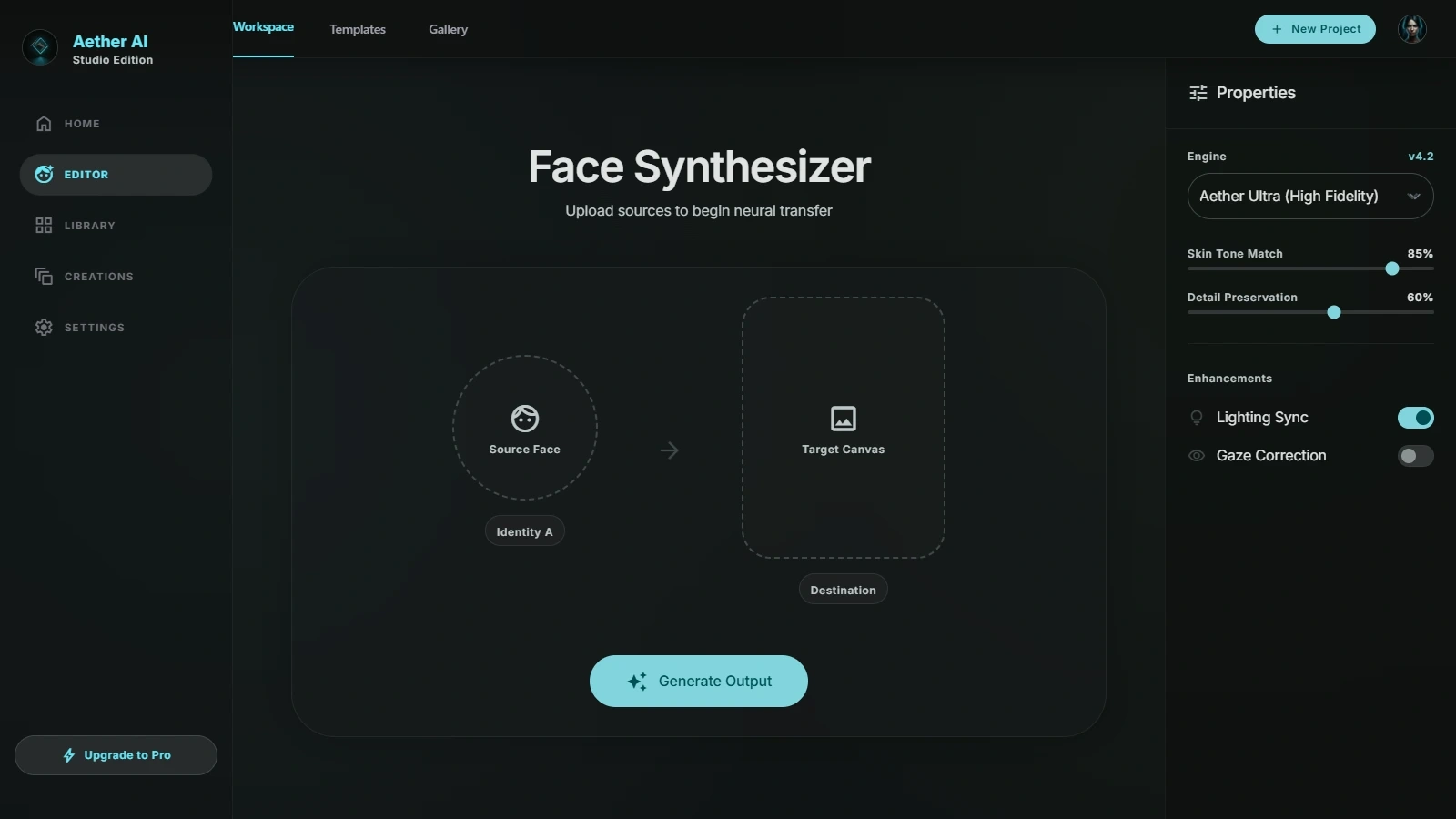Click the Identity A label chip
The image size is (1456, 819).
525,531
